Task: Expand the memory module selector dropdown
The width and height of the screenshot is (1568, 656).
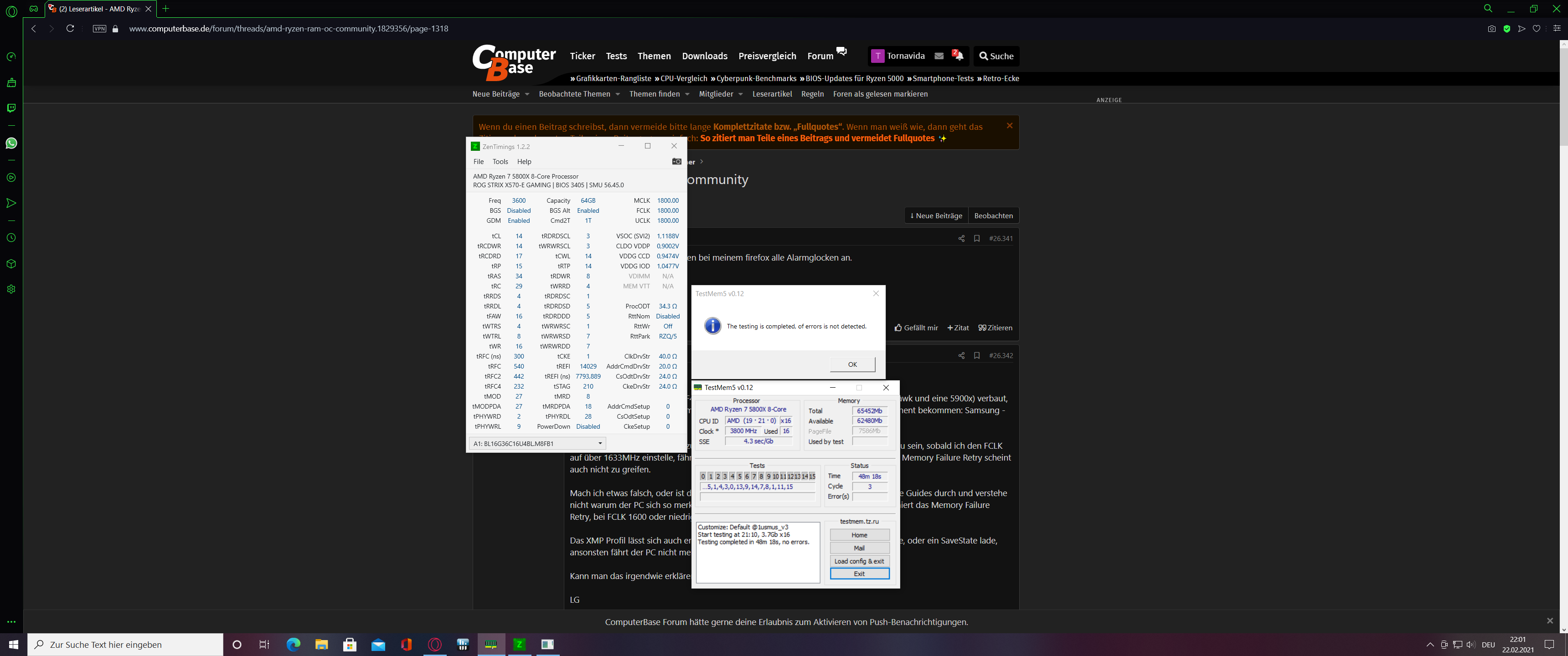Action: tap(599, 444)
